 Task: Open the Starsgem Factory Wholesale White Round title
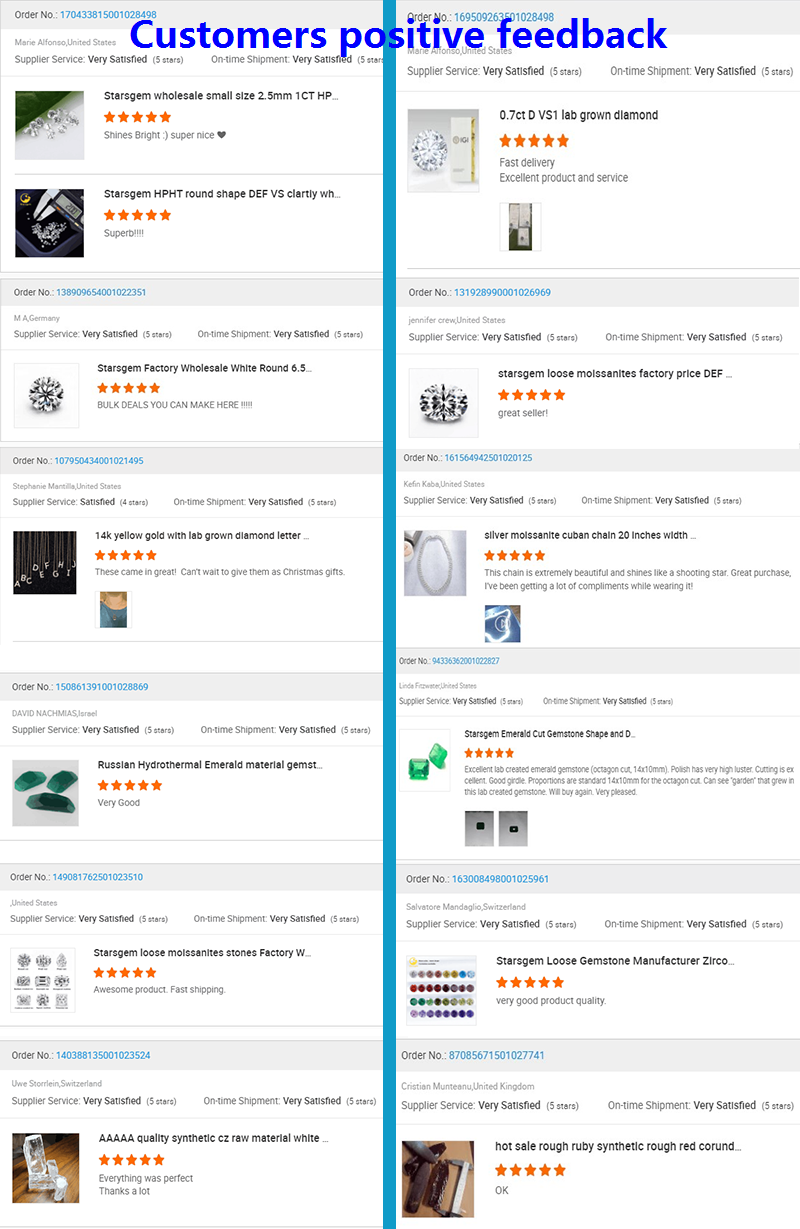[204, 368]
